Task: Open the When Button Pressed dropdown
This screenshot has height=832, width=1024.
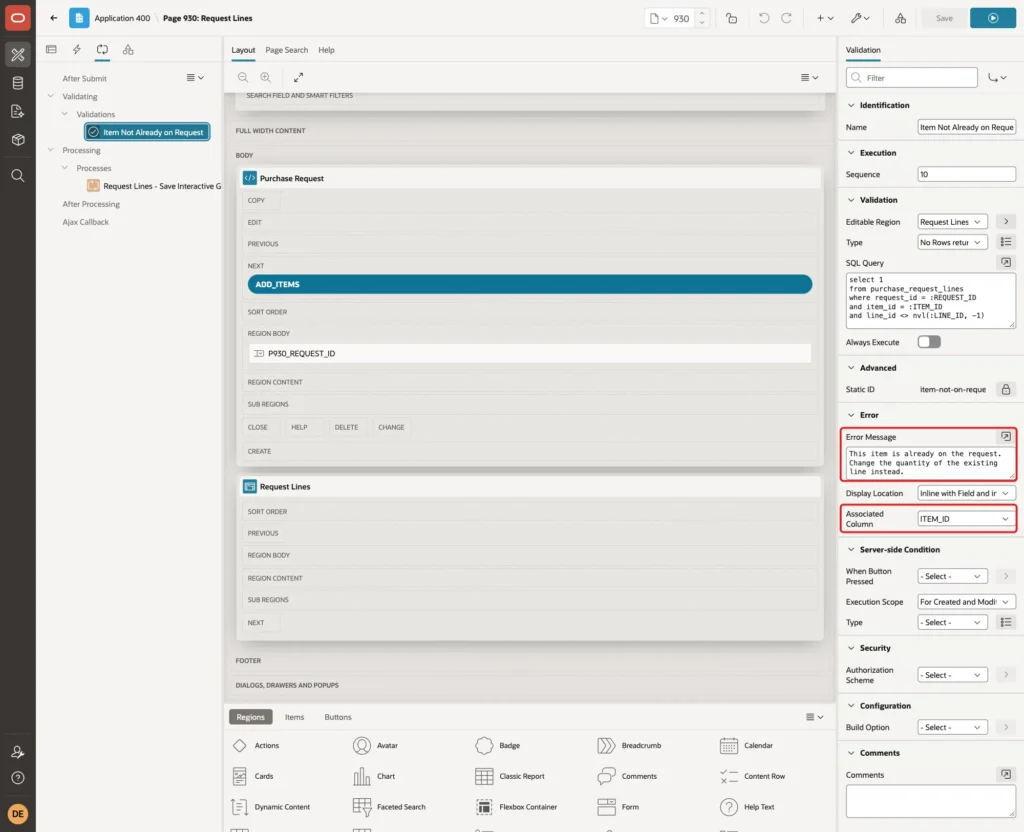Action: (x=952, y=576)
